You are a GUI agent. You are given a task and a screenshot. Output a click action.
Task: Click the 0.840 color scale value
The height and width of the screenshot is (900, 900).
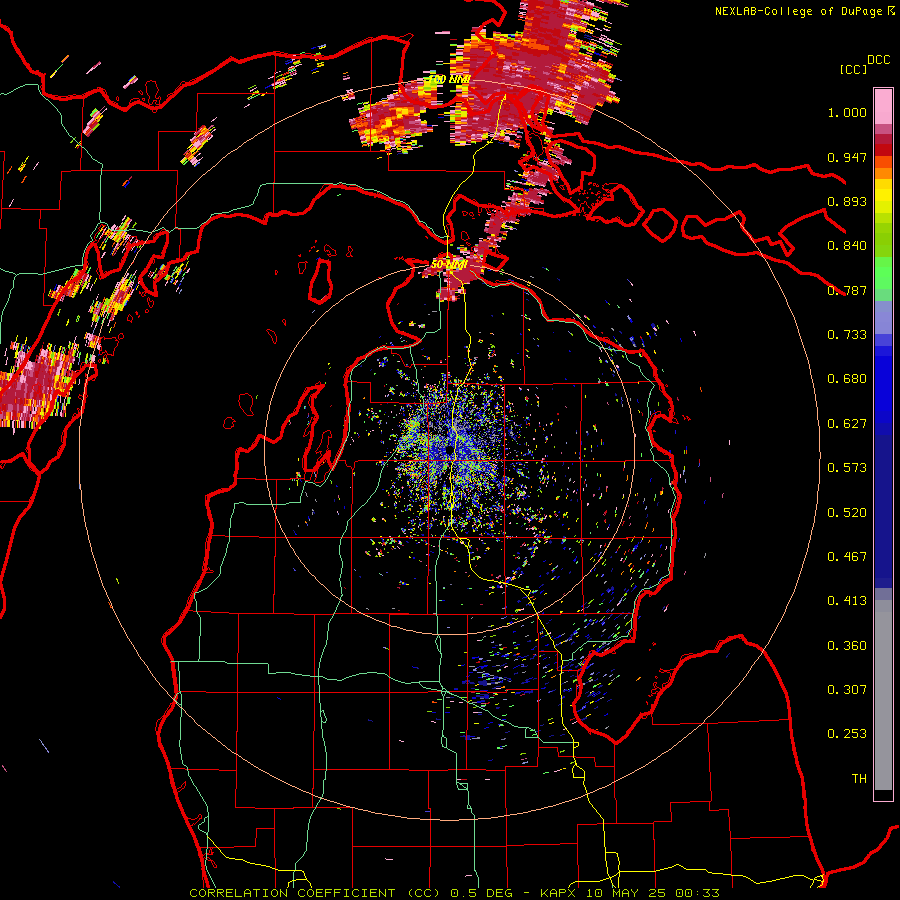pyautogui.click(x=847, y=246)
